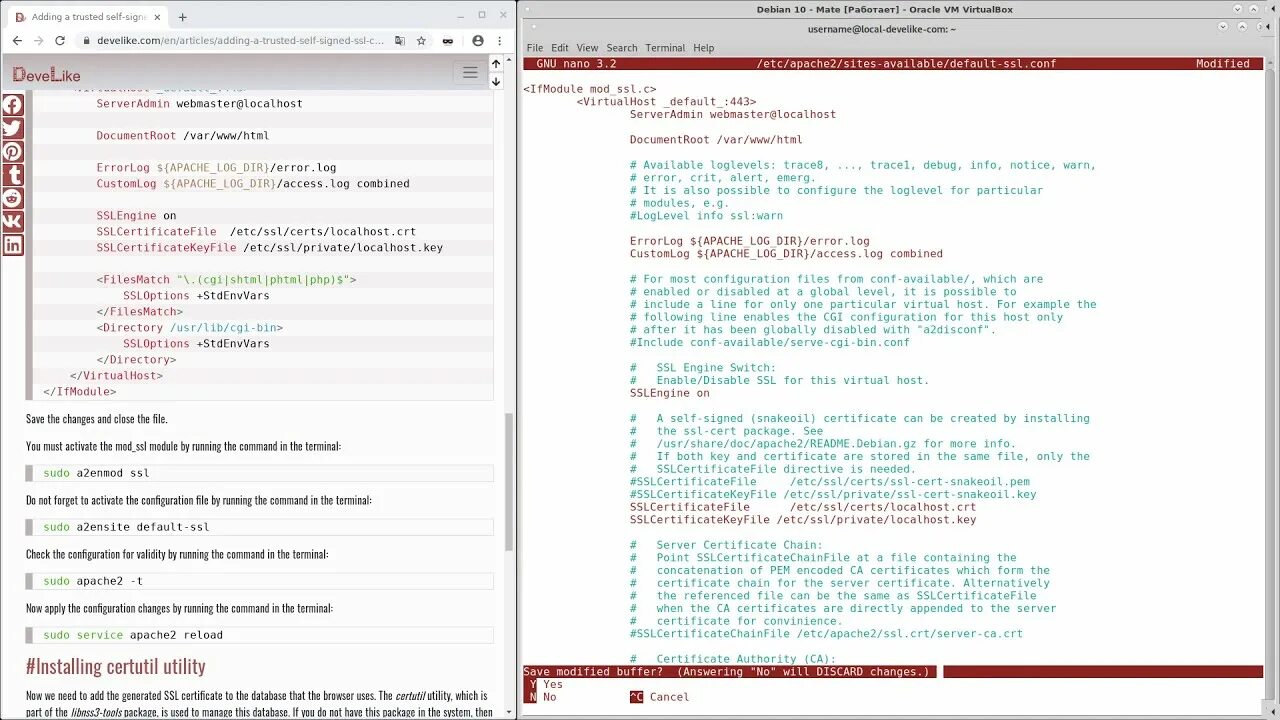This screenshot has width=1280, height=720.
Task: Click 'sudo apache2 -t' command text
Action: tap(93, 581)
